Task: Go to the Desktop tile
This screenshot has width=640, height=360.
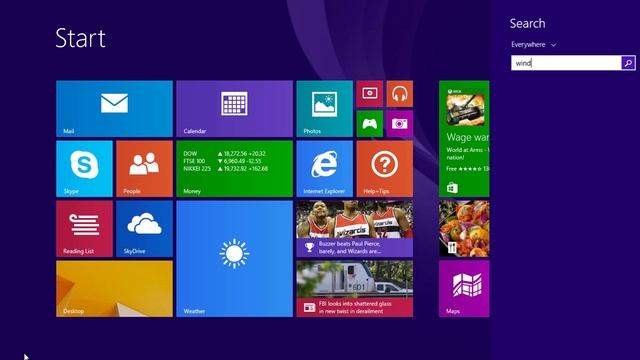Action: (x=114, y=289)
